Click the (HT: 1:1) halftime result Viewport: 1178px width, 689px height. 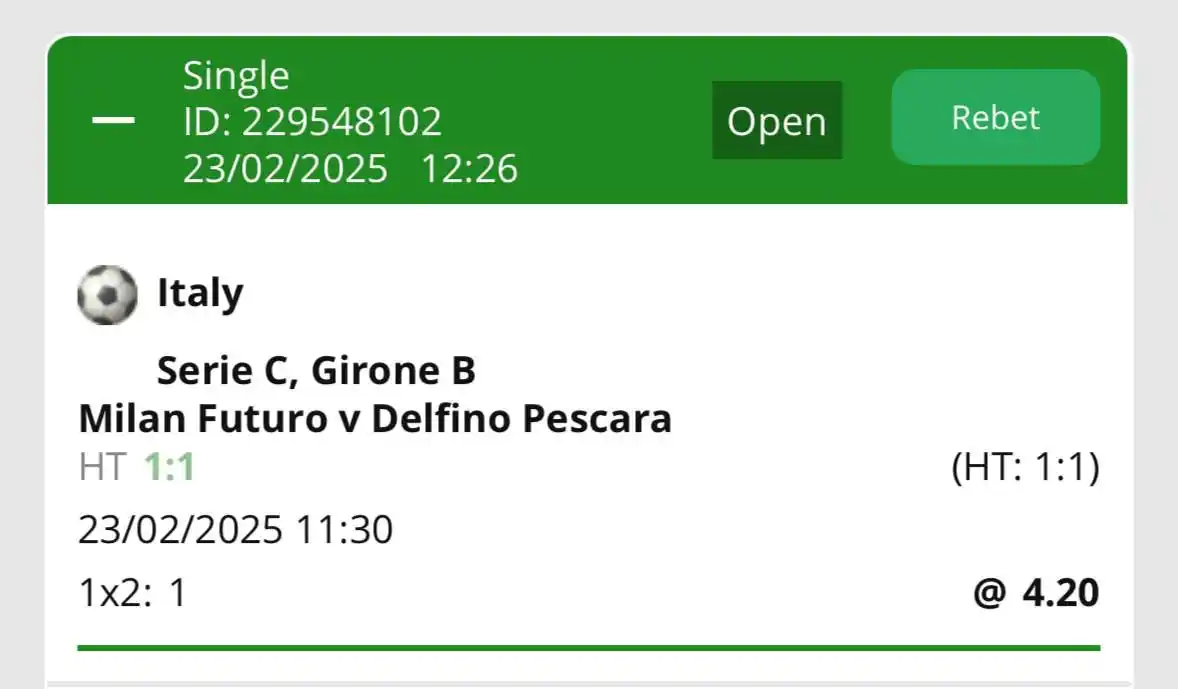point(1024,466)
